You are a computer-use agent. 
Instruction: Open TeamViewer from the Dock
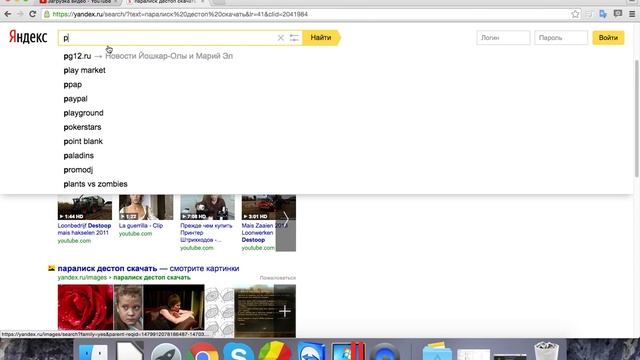311,352
